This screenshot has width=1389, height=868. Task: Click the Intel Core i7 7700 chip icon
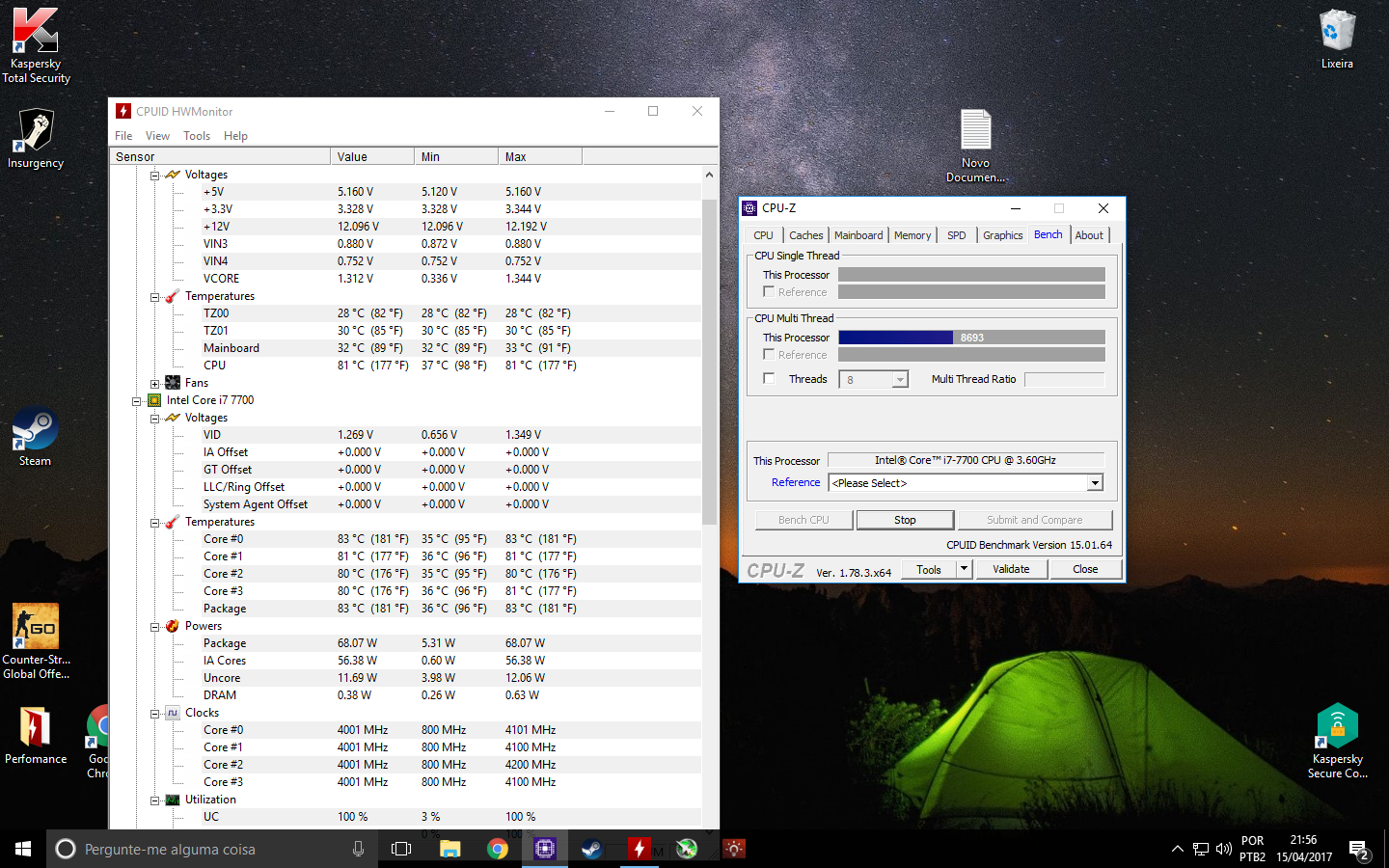tap(154, 400)
